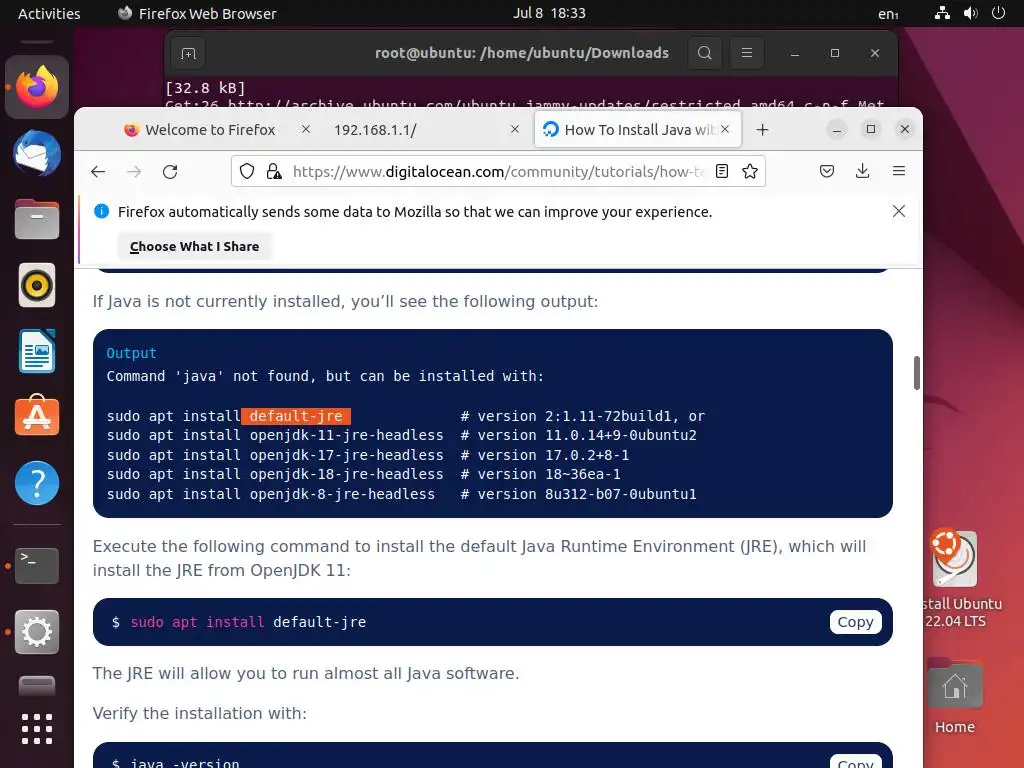Click the [32.8 kB] terminal text

[x=206, y=88]
